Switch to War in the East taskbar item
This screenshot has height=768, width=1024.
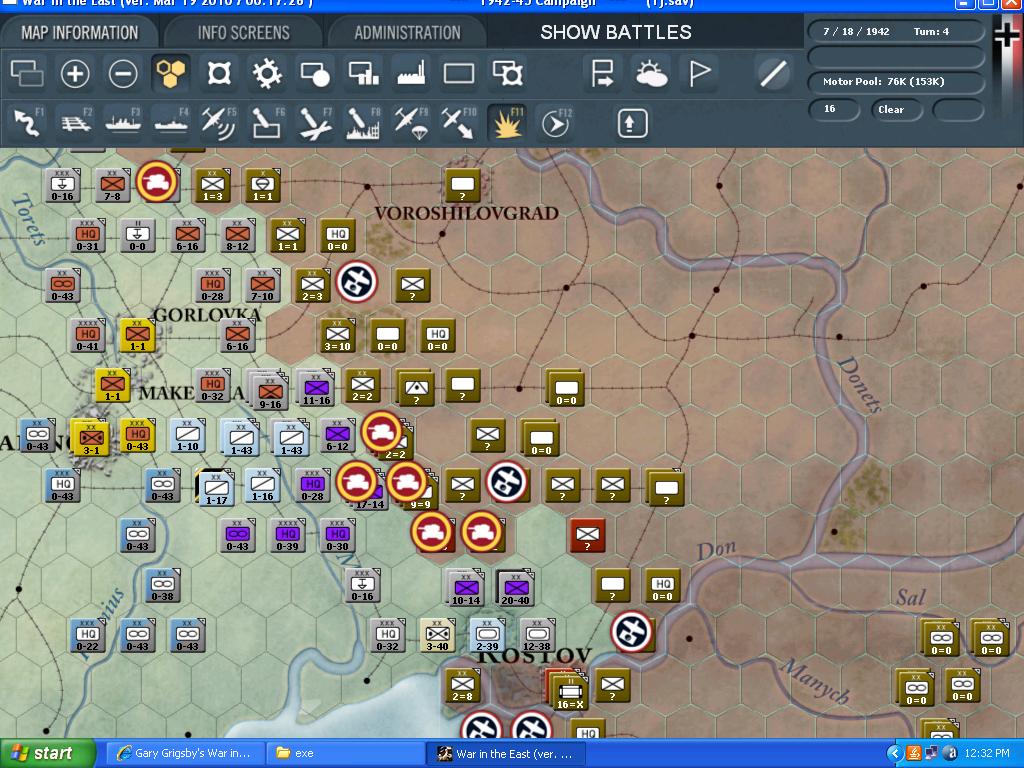[x=507, y=754]
